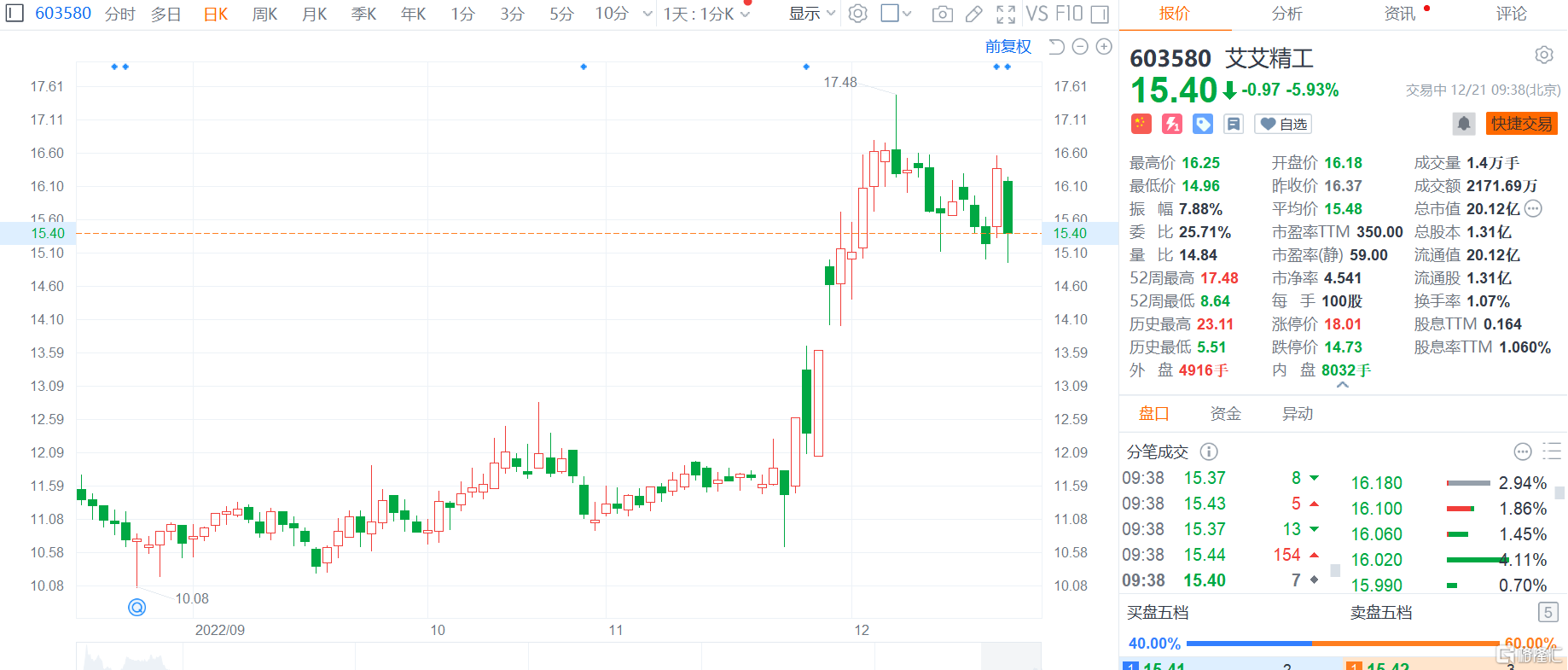
Task: Change order book depth via 5 icon
Action: (x=1548, y=612)
